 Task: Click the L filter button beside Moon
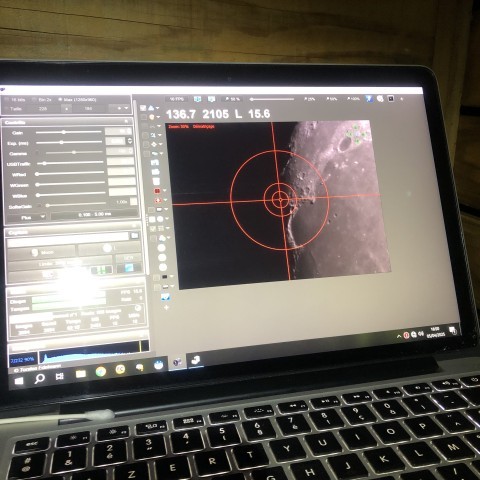(x=109, y=248)
